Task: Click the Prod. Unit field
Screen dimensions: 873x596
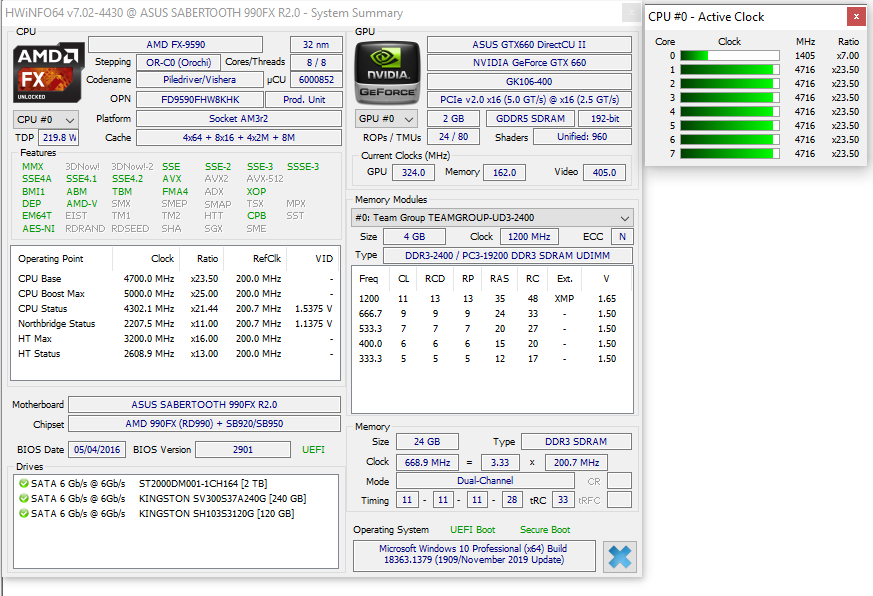Action: tap(304, 100)
